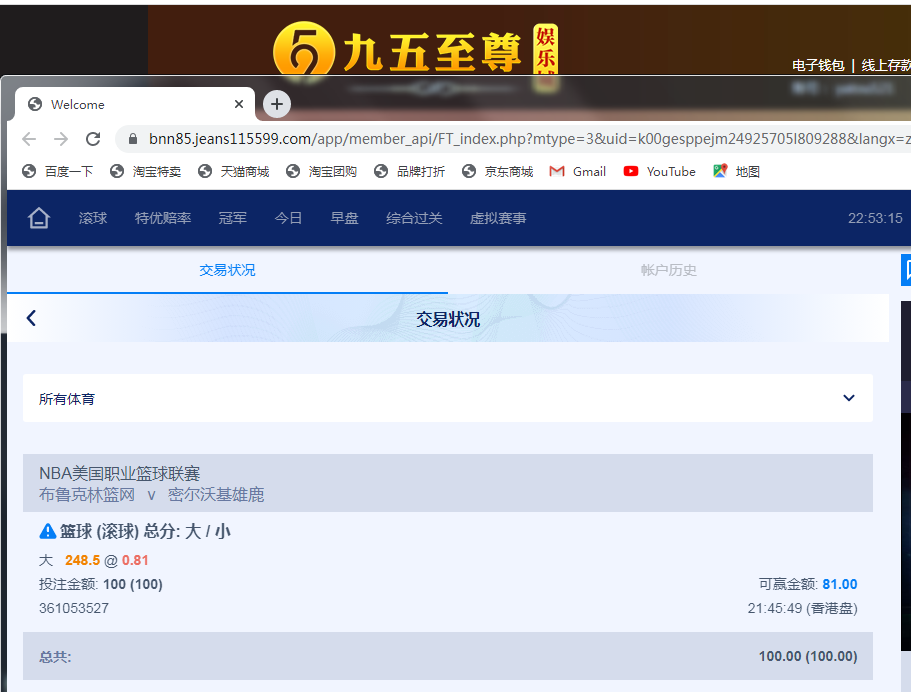The height and width of the screenshot is (692, 911).
Task: Select the 交易状况 tab
Action: click(227, 270)
